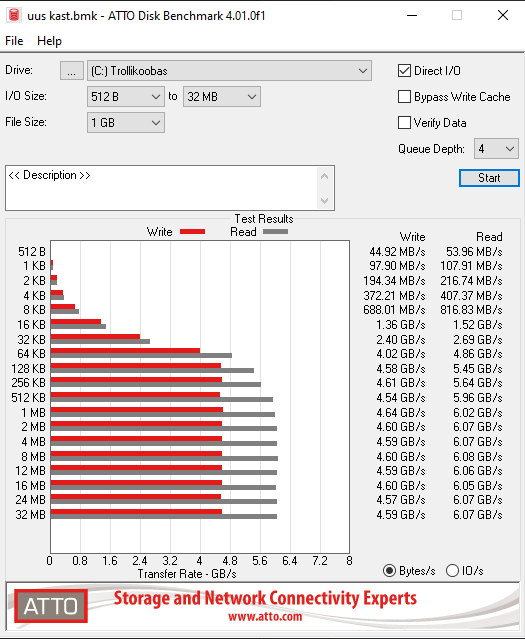
Task: Expand the 1 GB File Size dropdown
Action: (x=126, y=123)
